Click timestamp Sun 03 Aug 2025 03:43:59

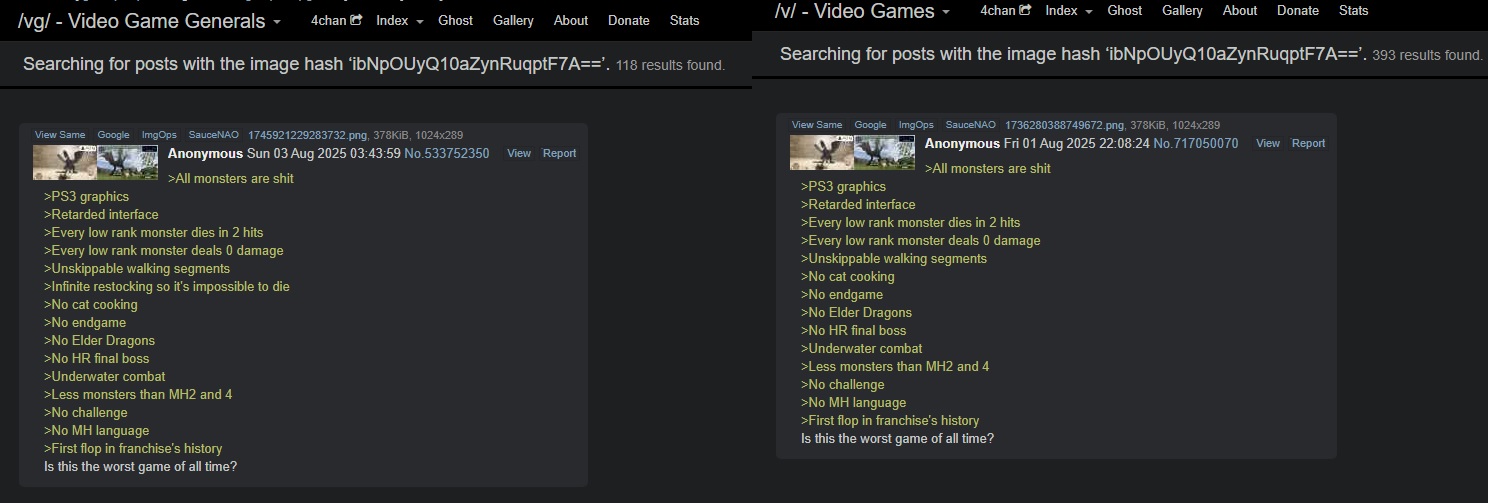[324, 153]
